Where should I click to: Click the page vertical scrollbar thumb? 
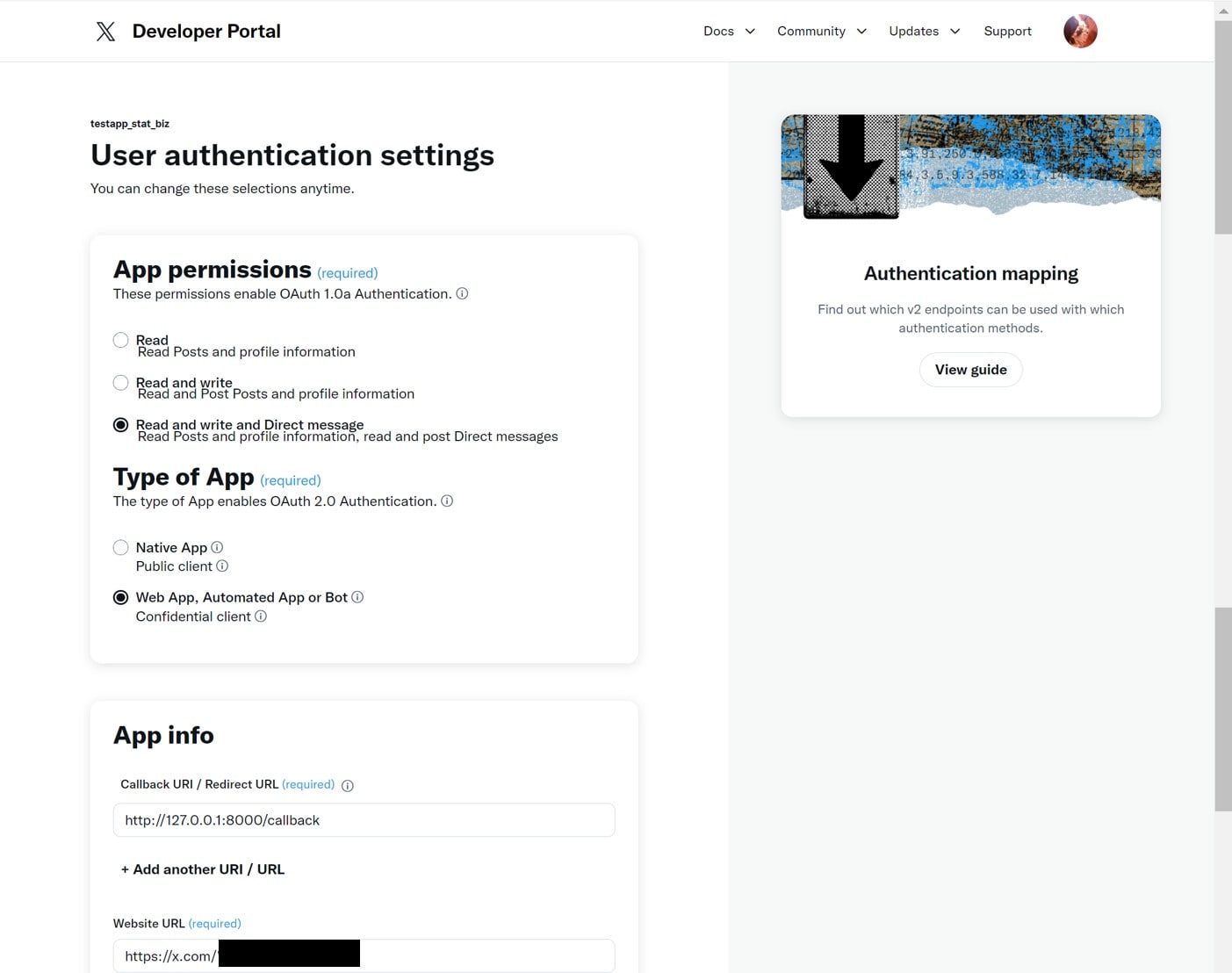1223,127
